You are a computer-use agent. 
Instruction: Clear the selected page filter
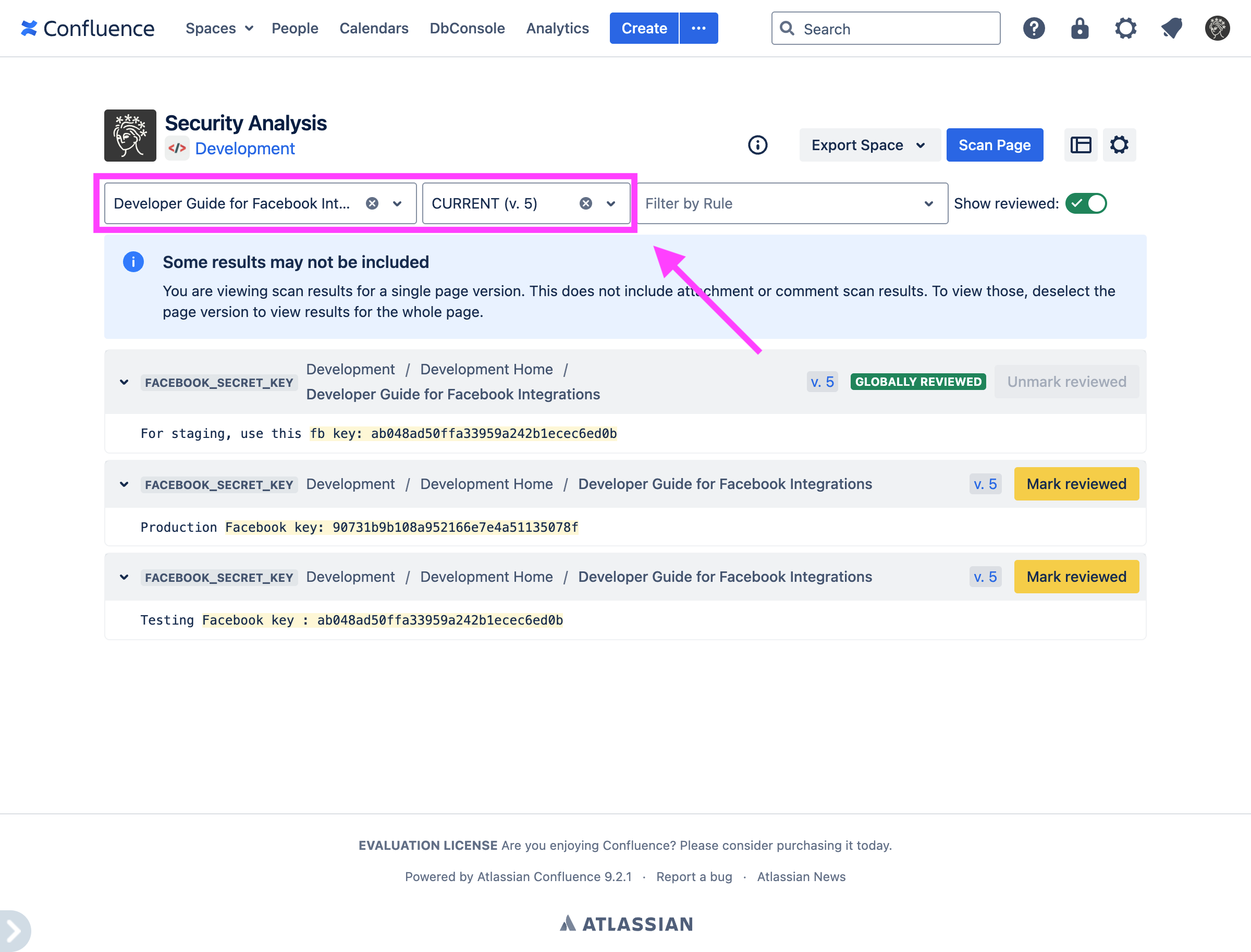tap(372, 203)
